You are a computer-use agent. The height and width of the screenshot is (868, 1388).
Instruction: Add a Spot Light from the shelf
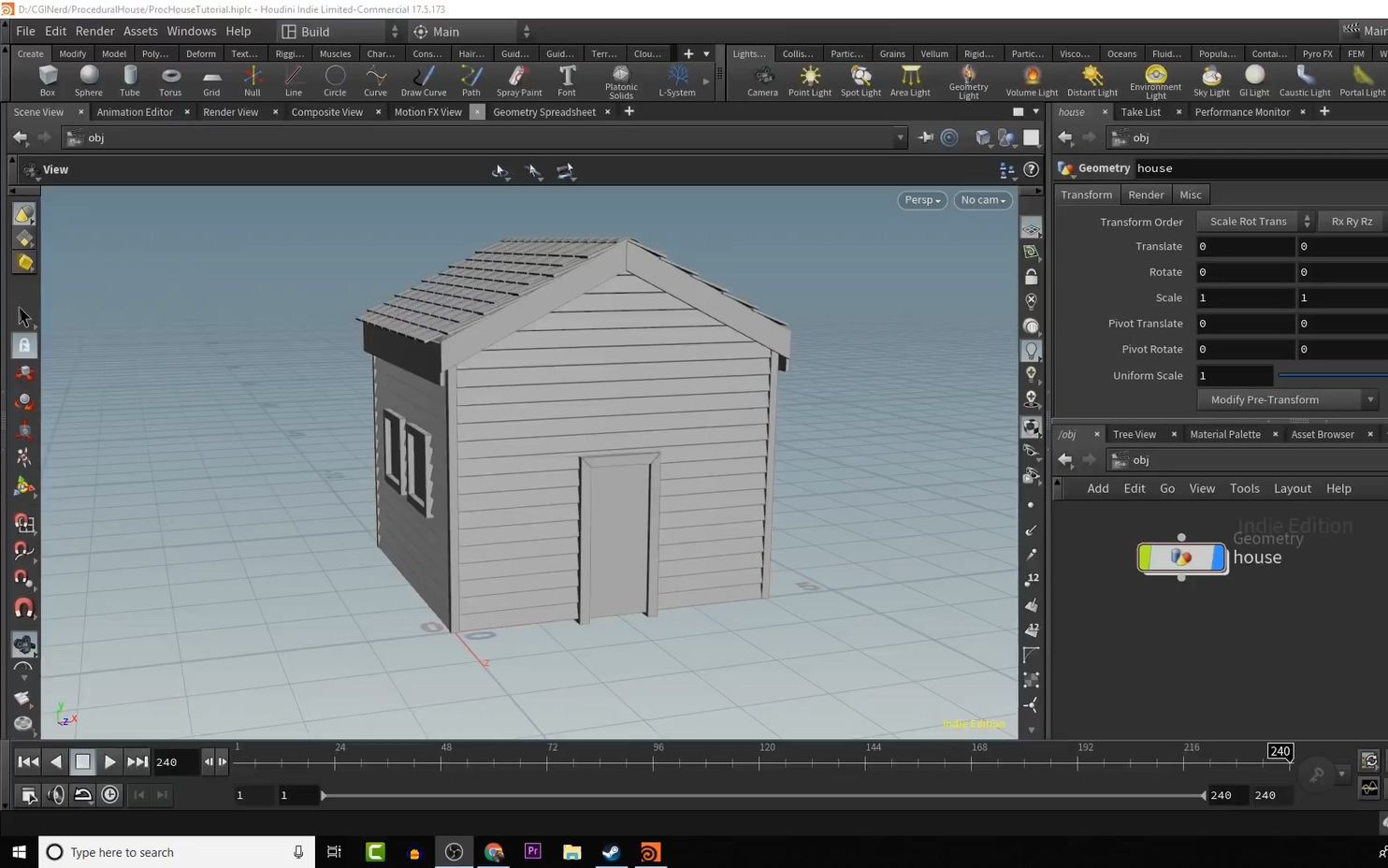pyautogui.click(x=860, y=80)
